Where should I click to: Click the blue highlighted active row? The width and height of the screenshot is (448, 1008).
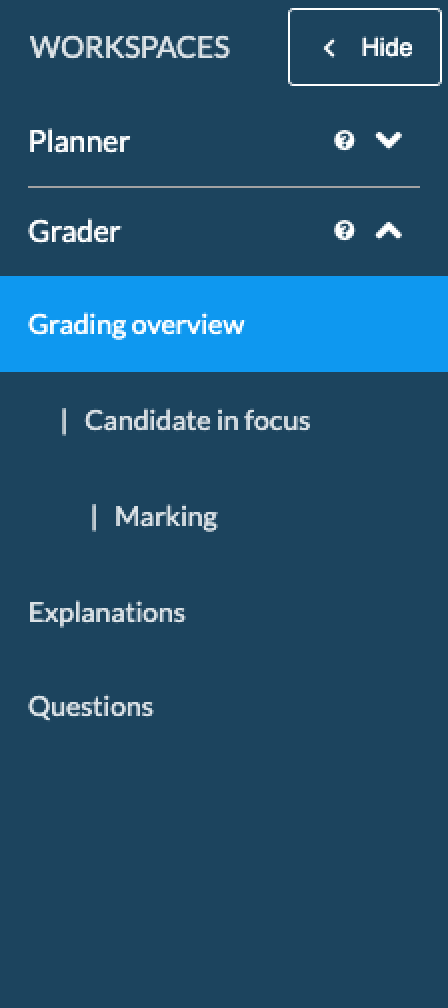click(224, 324)
